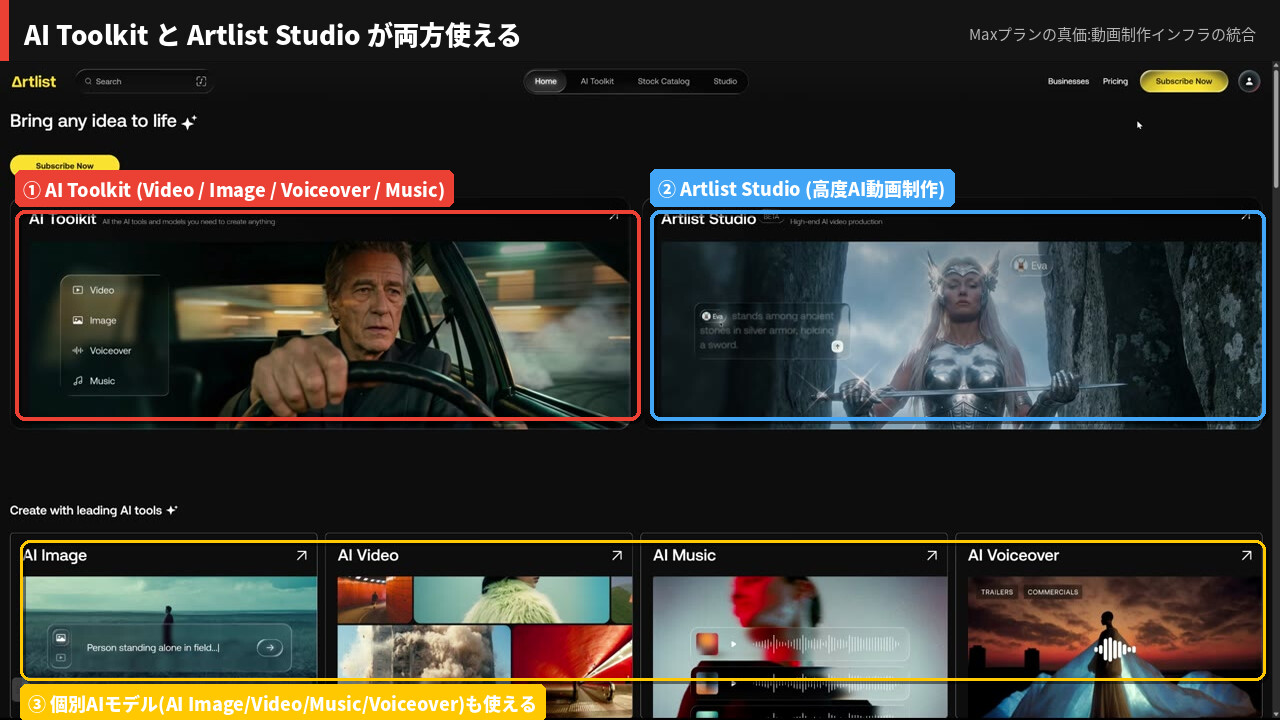Click Subscribe Now in the top navigation
This screenshot has height=720, width=1280.
click(1184, 81)
